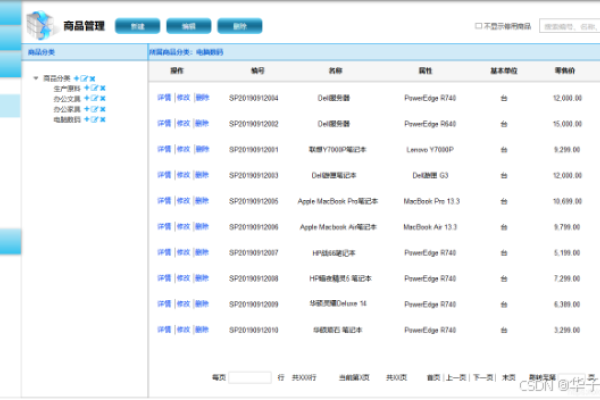Click the 每页 rows-per-page input box

click(x=250, y=377)
